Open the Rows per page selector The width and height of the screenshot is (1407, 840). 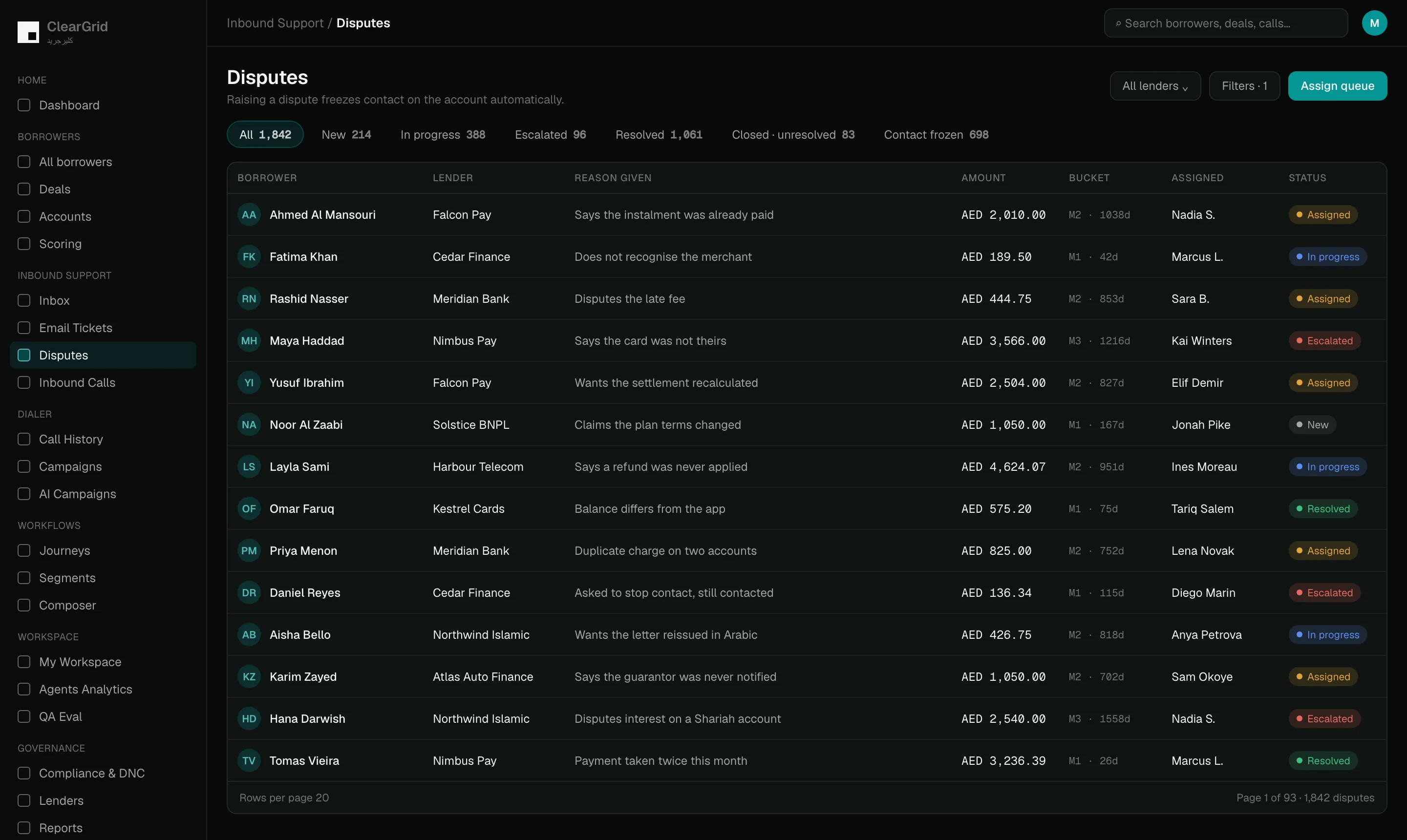click(x=284, y=798)
